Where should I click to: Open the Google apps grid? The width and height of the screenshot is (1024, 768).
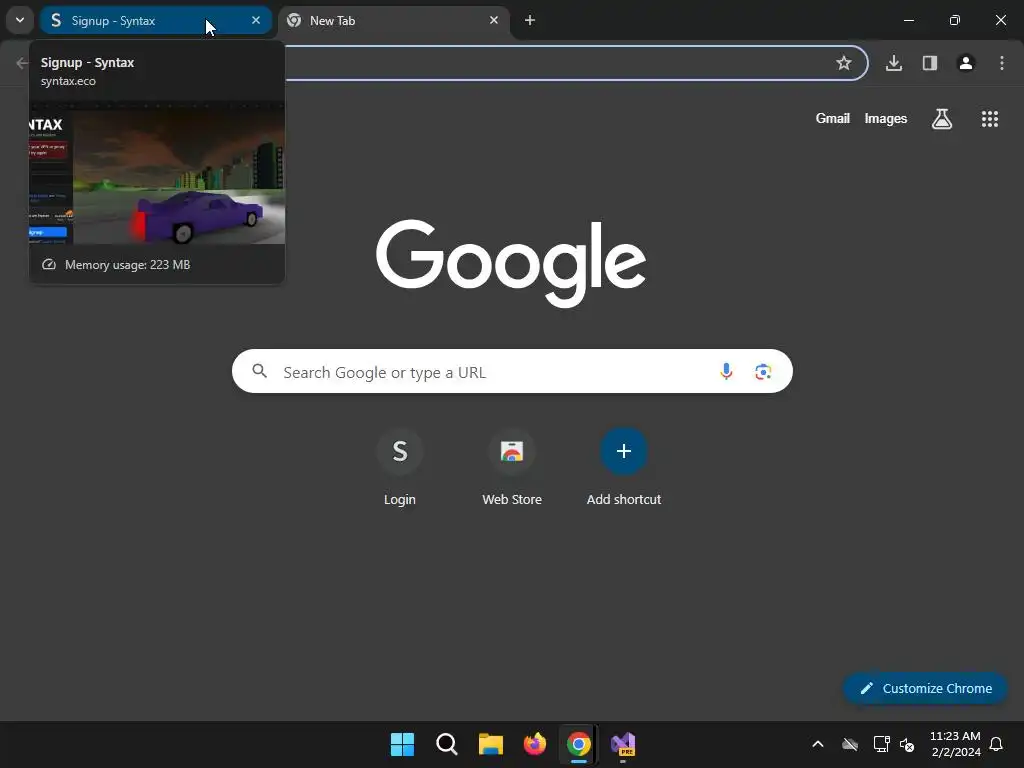(990, 119)
